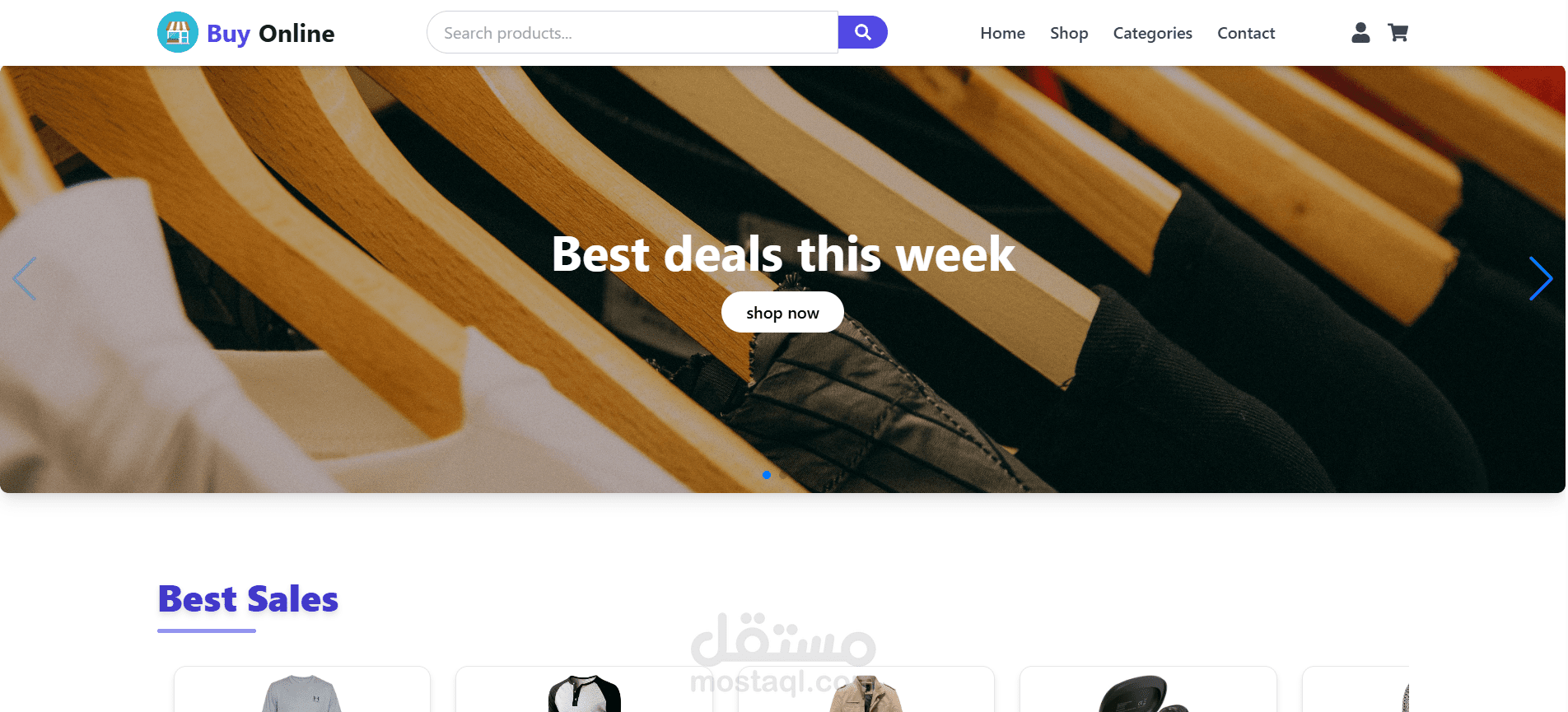Click the Buy Online store logo icon
The height and width of the screenshot is (712, 1568).
[x=178, y=32]
